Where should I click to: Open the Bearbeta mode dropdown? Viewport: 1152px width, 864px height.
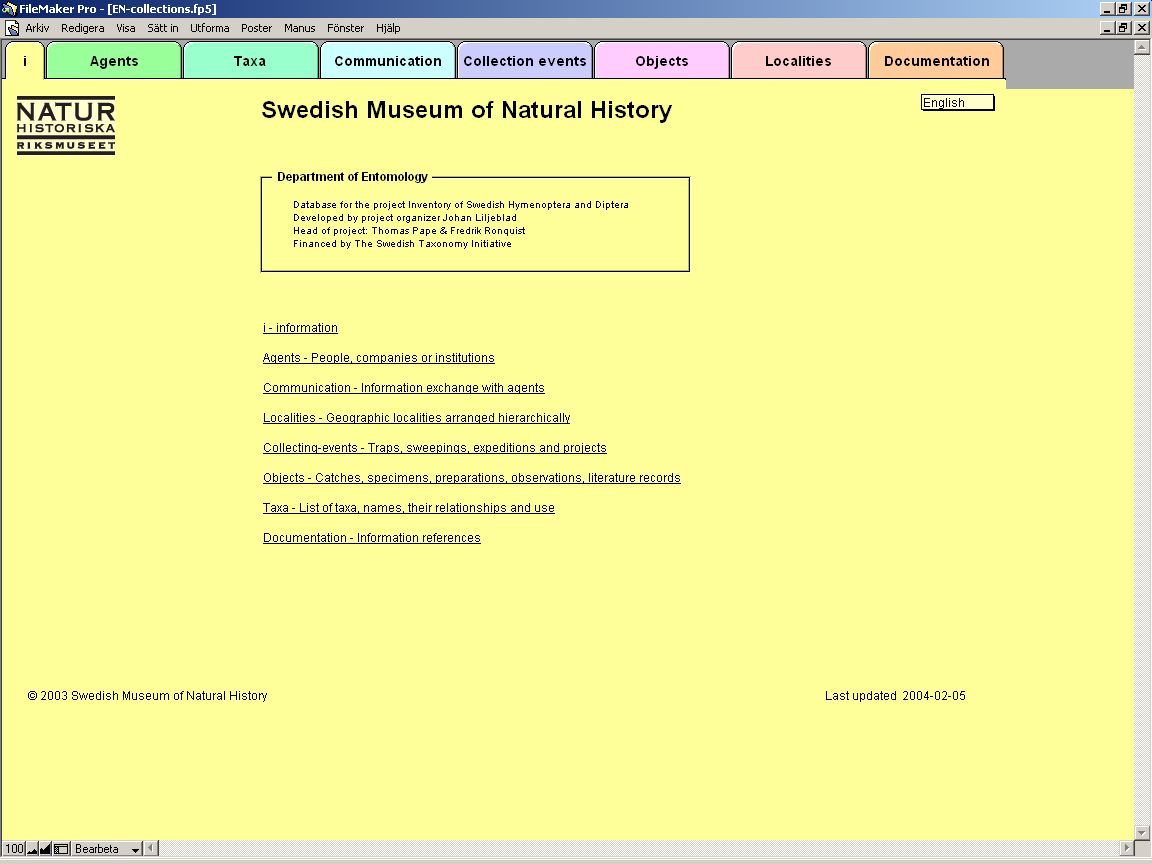click(x=107, y=849)
